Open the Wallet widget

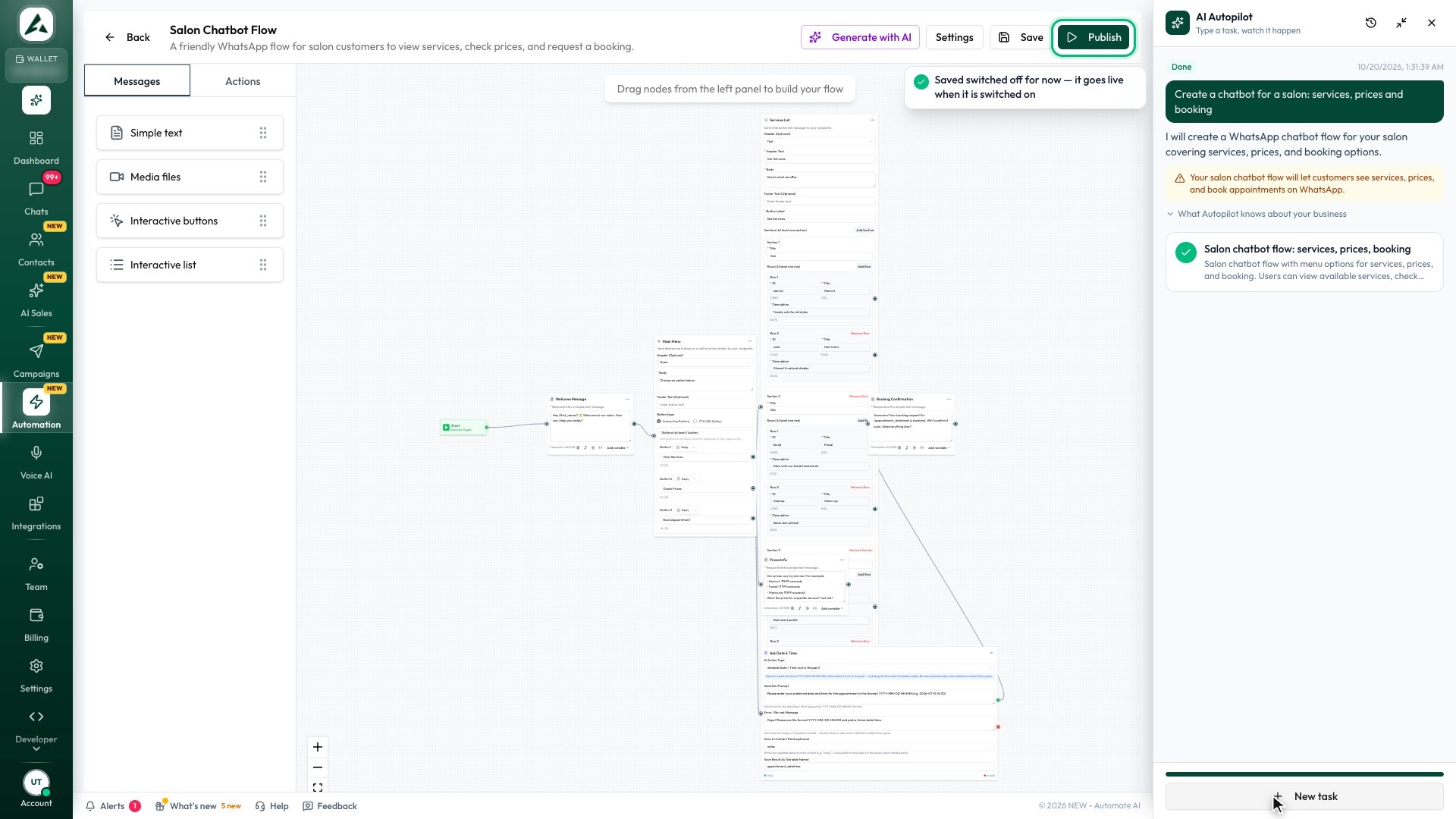click(36, 65)
